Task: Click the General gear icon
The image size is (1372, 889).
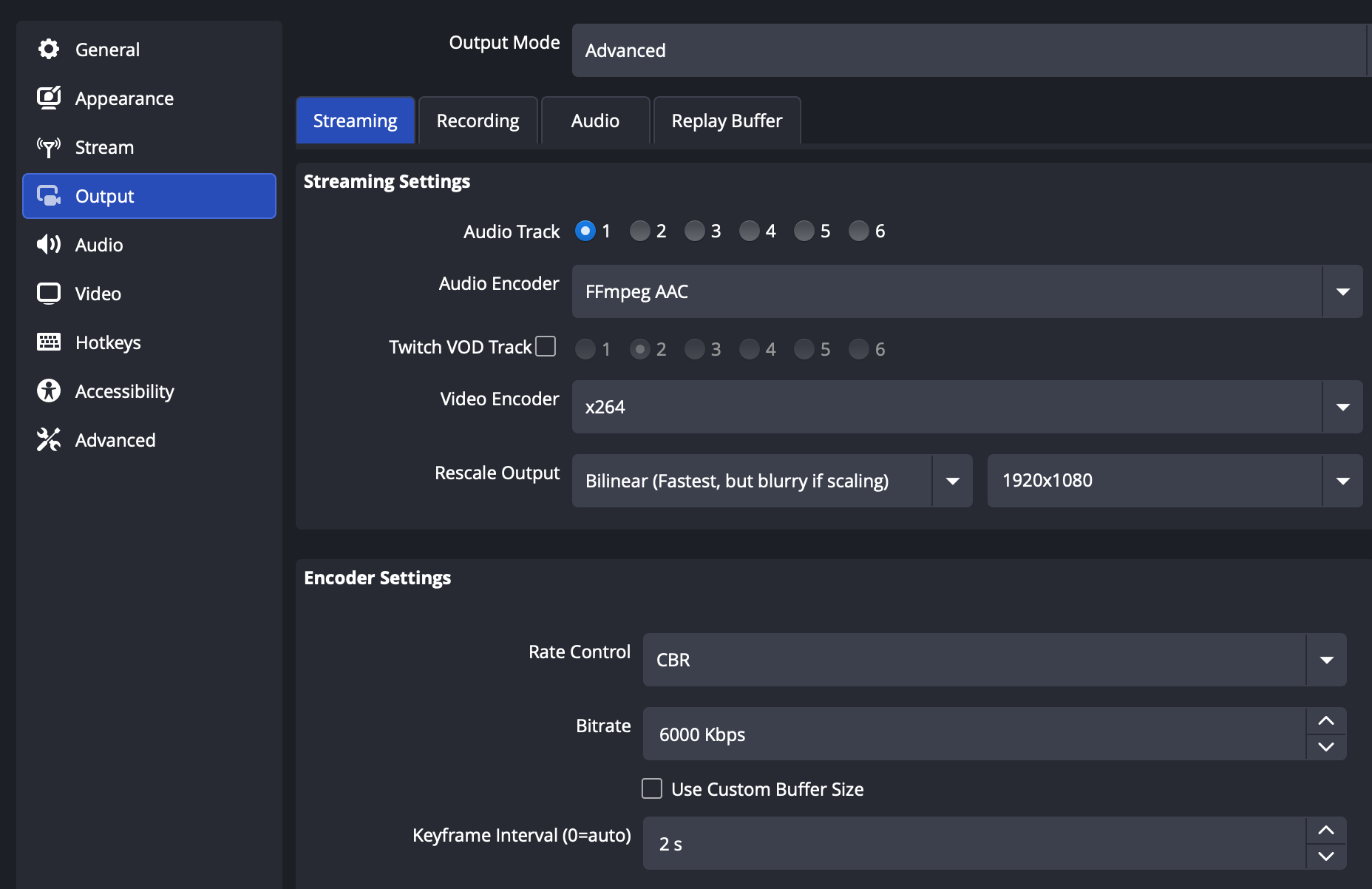Action: [49, 50]
